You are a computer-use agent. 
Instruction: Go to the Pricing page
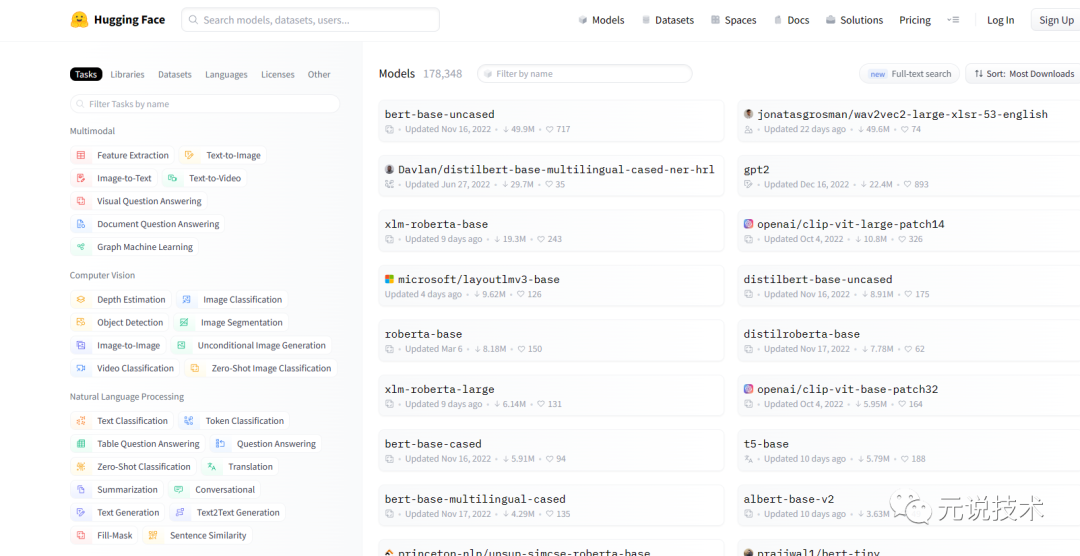pyautogui.click(x=915, y=20)
